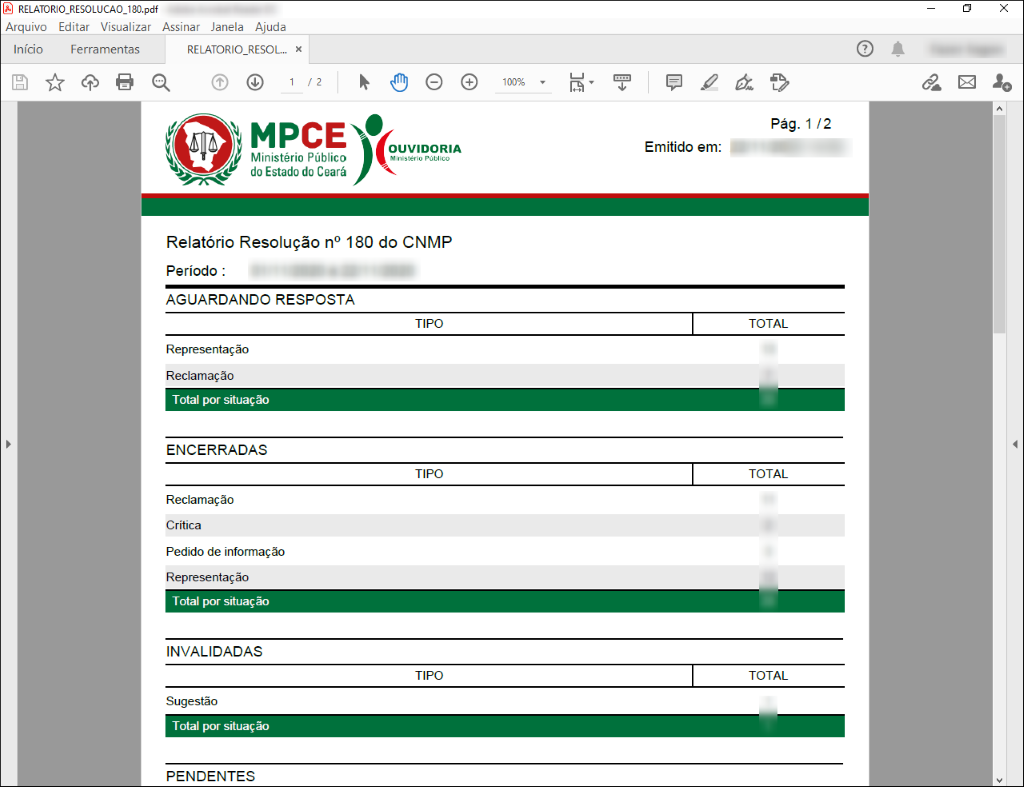Select the highlighter pen tool
1024x787 pixels.
(x=709, y=82)
